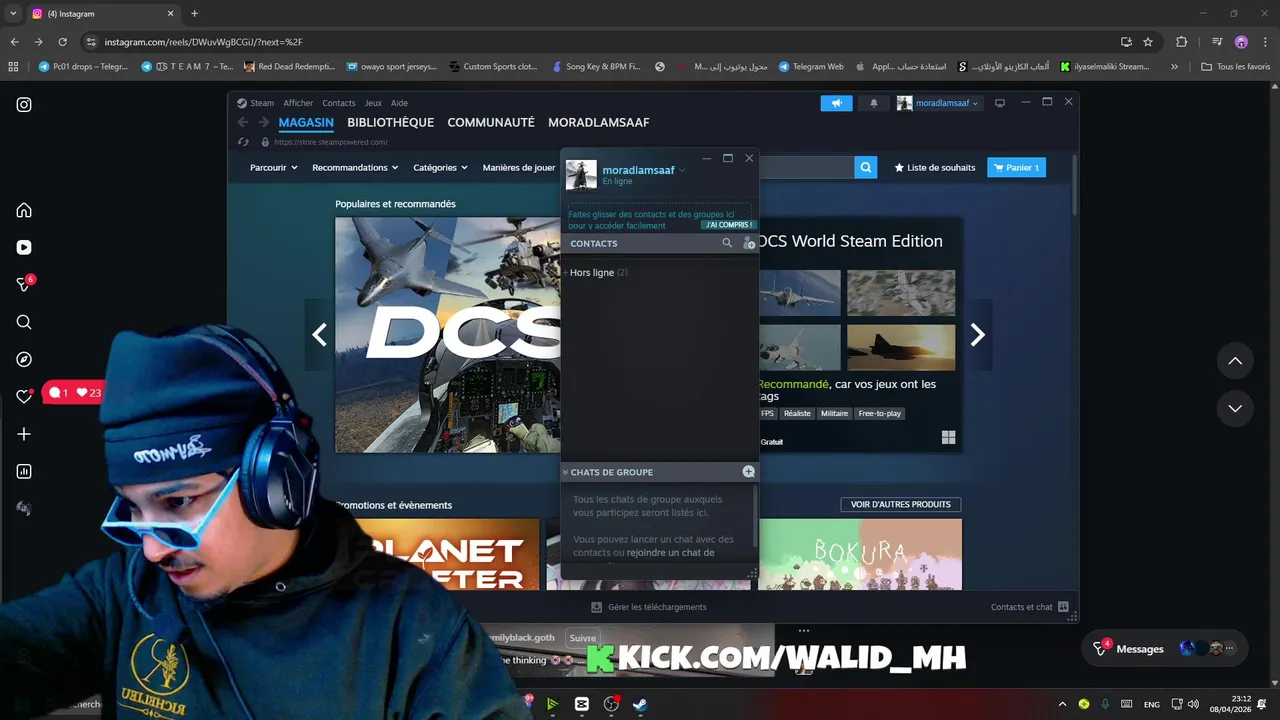The image size is (1280, 720).
Task: Click the Militaire tag
Action: [x=834, y=414]
